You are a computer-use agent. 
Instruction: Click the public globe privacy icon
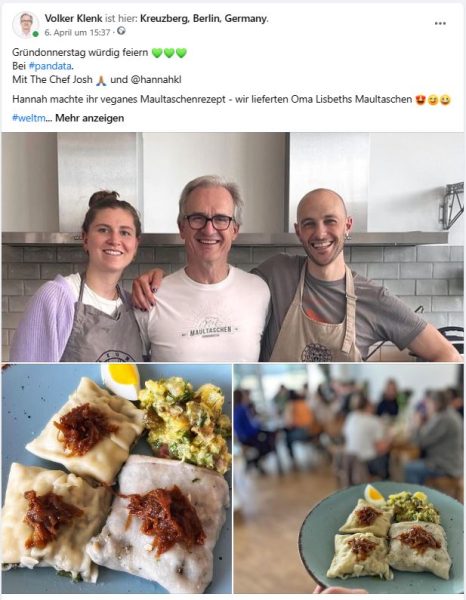[x=121, y=31]
